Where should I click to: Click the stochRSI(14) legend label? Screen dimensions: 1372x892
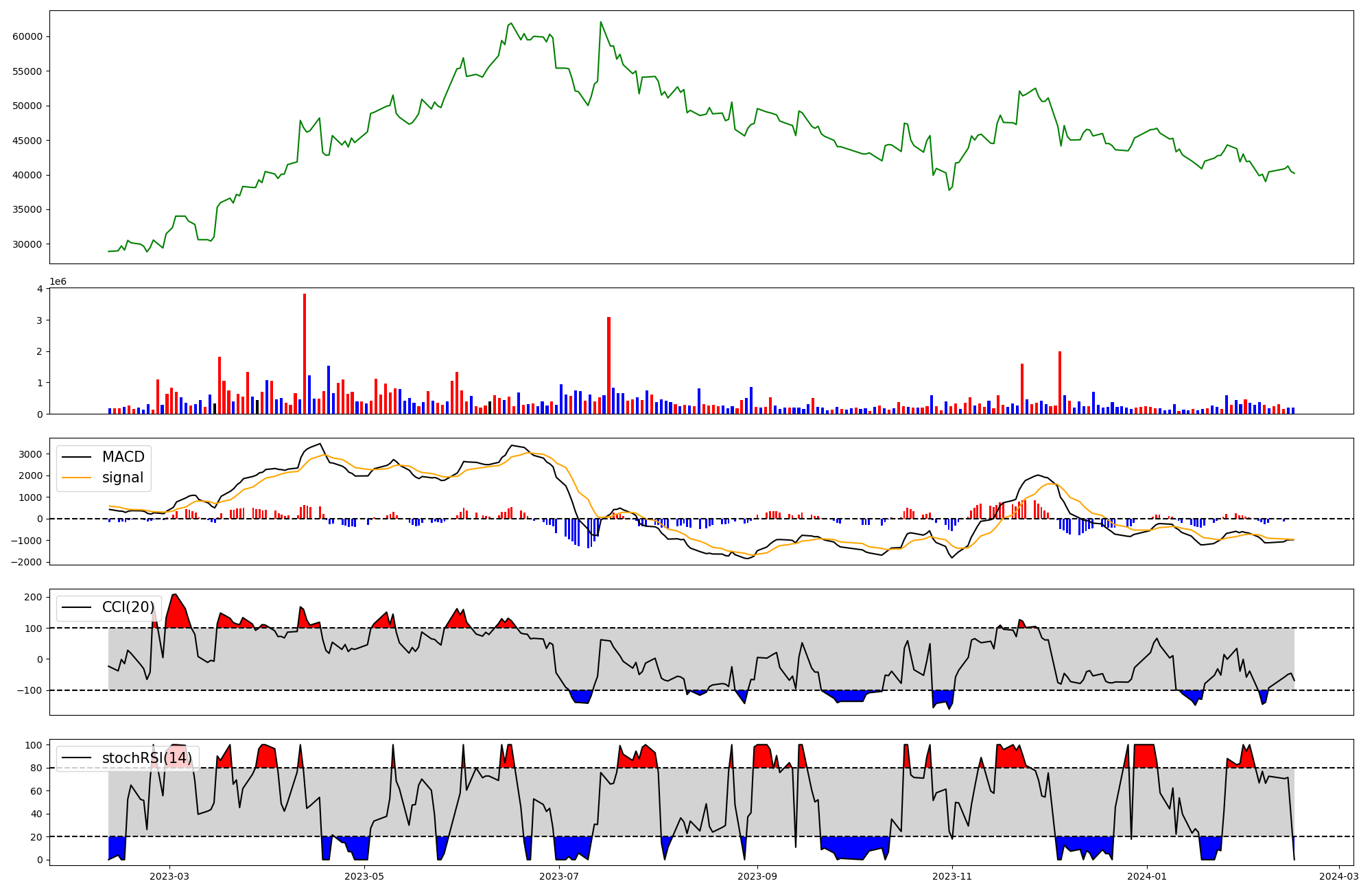pos(147,758)
